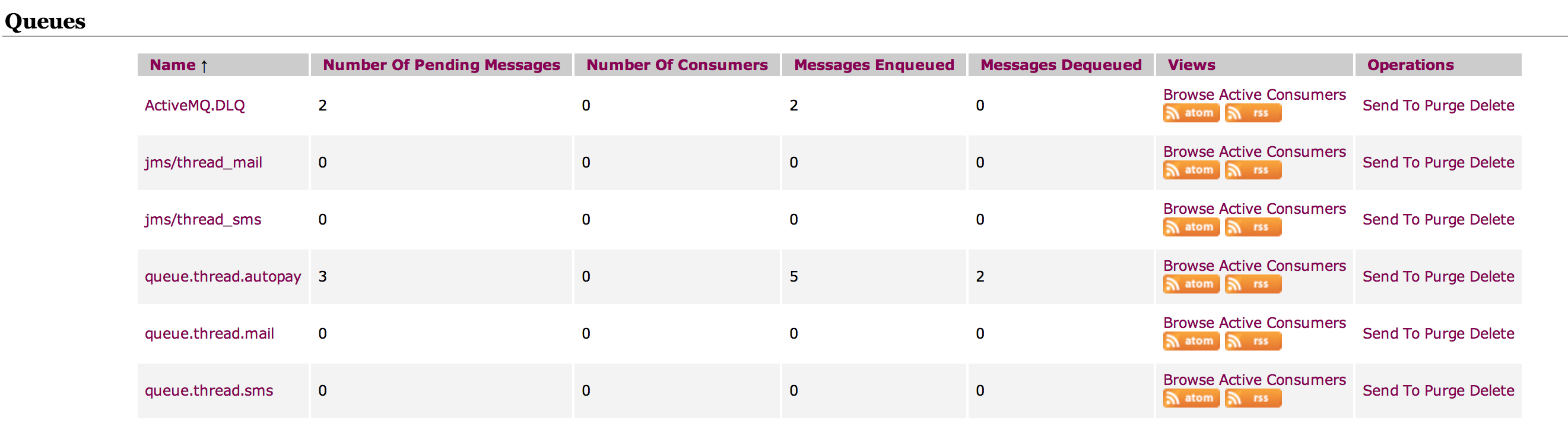Sort by Messages Enqueued column
Viewport: 1568px width, 423px height.
(874, 65)
